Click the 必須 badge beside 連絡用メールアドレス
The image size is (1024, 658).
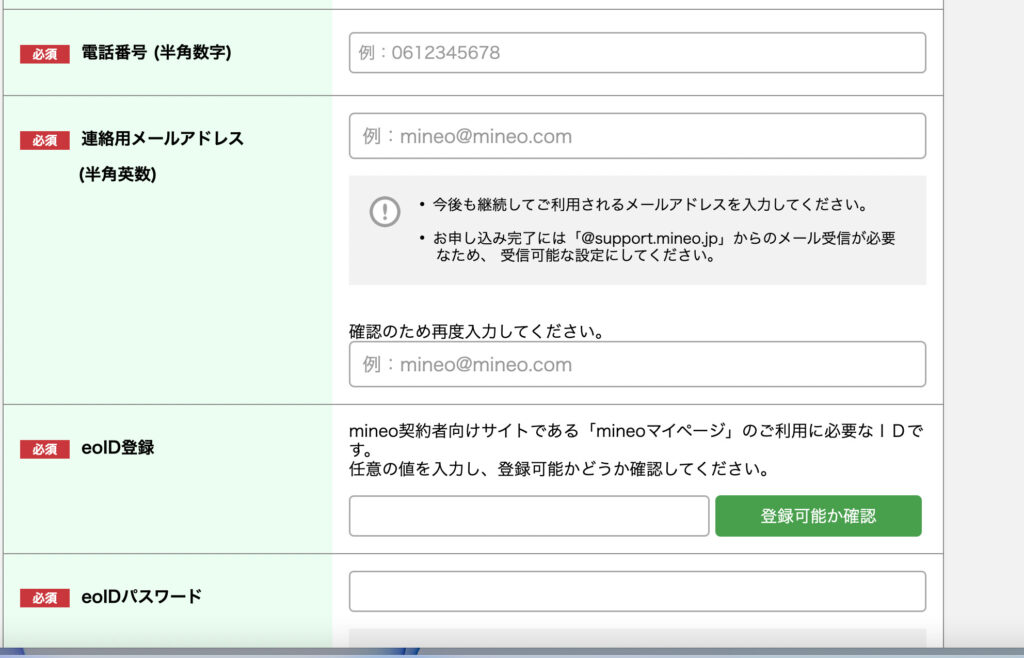(44, 140)
